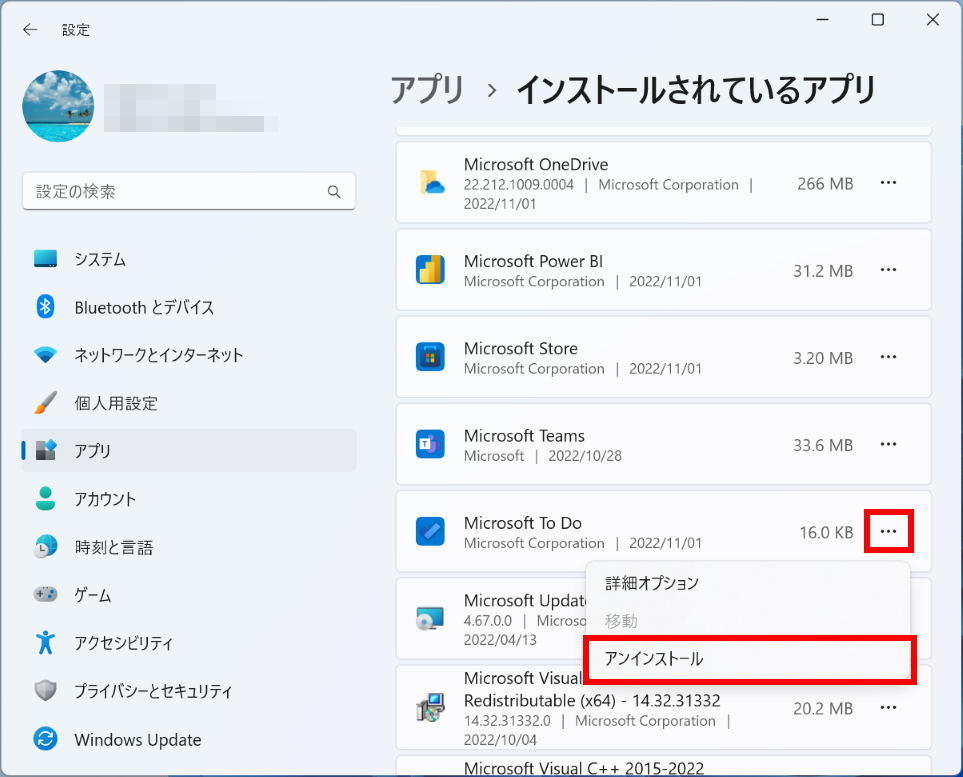Open Windows Update settings
This screenshot has height=777, width=963.
[x=189, y=739]
